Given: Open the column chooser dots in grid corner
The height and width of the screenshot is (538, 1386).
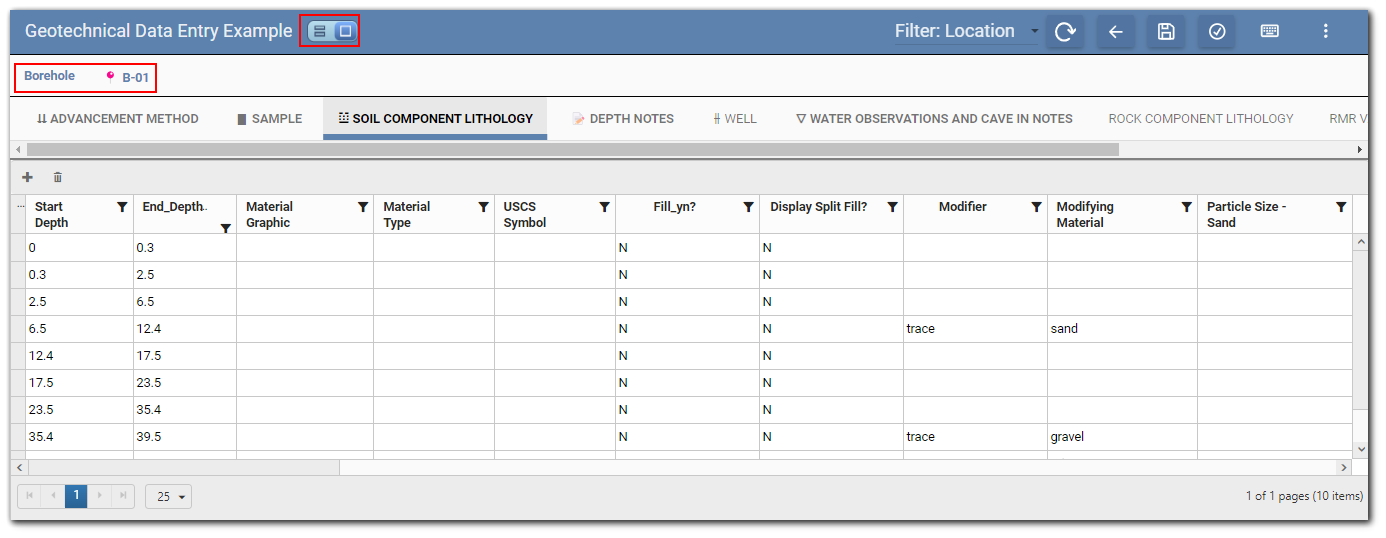Looking at the screenshot, I should pyautogui.click(x=22, y=207).
